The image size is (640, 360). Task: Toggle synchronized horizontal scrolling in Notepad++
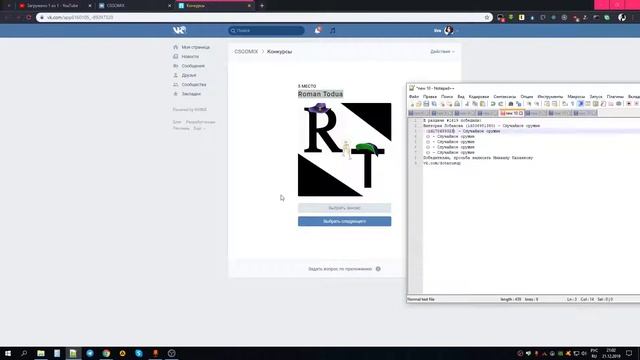(554, 104)
